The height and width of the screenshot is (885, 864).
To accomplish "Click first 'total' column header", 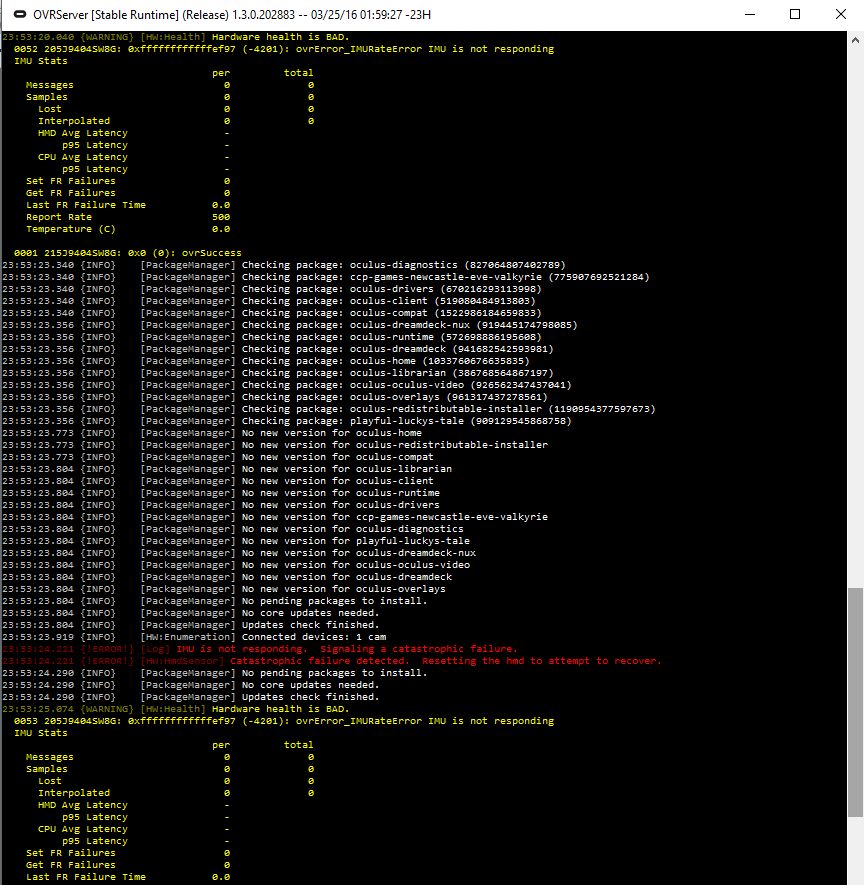I will tap(299, 73).
